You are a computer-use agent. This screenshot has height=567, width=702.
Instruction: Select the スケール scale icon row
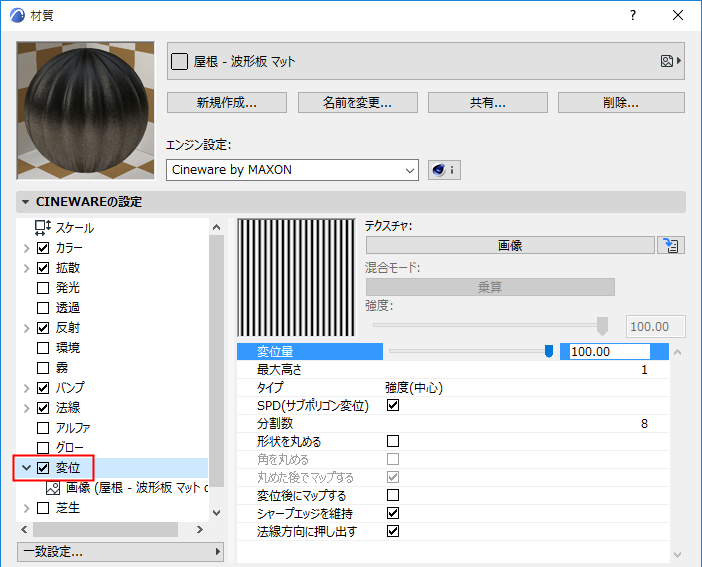pyautogui.click(x=42, y=228)
